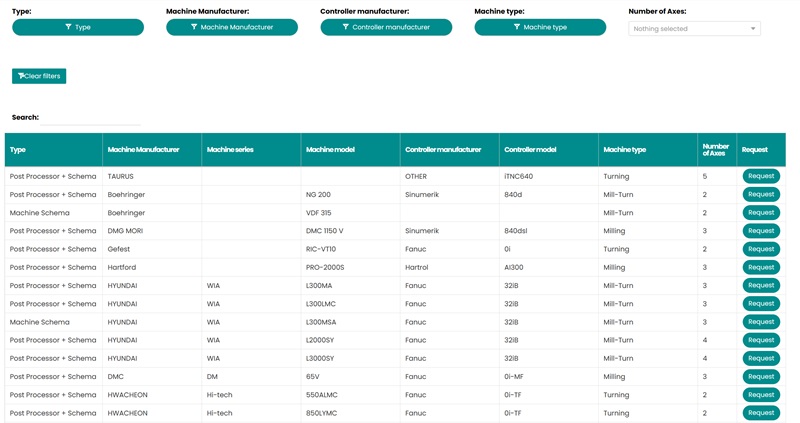Request the TAURUS iTNC640 post processor
This screenshot has width=800, height=423.
click(x=761, y=176)
